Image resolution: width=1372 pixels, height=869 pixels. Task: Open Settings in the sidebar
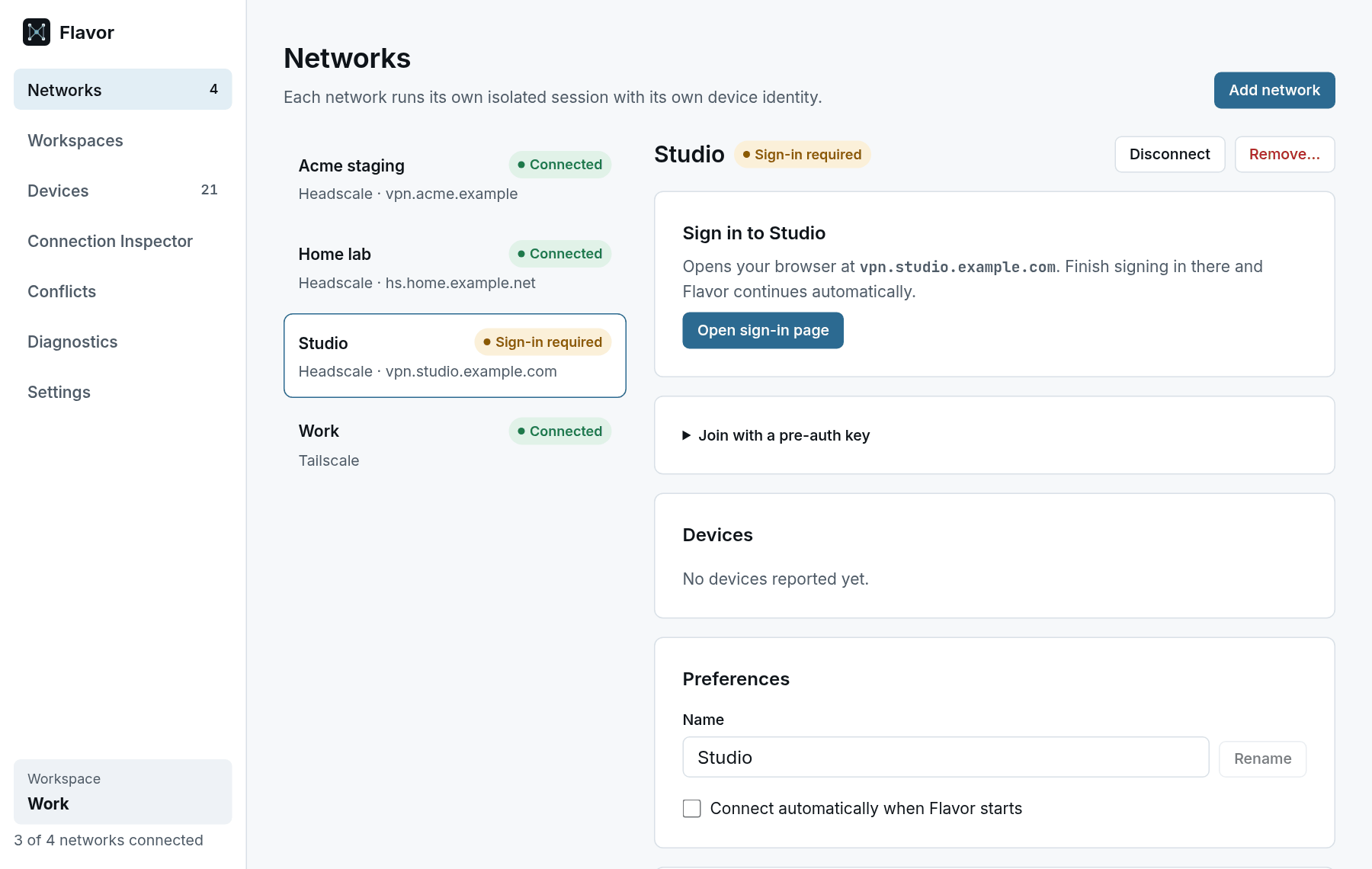coord(123,392)
